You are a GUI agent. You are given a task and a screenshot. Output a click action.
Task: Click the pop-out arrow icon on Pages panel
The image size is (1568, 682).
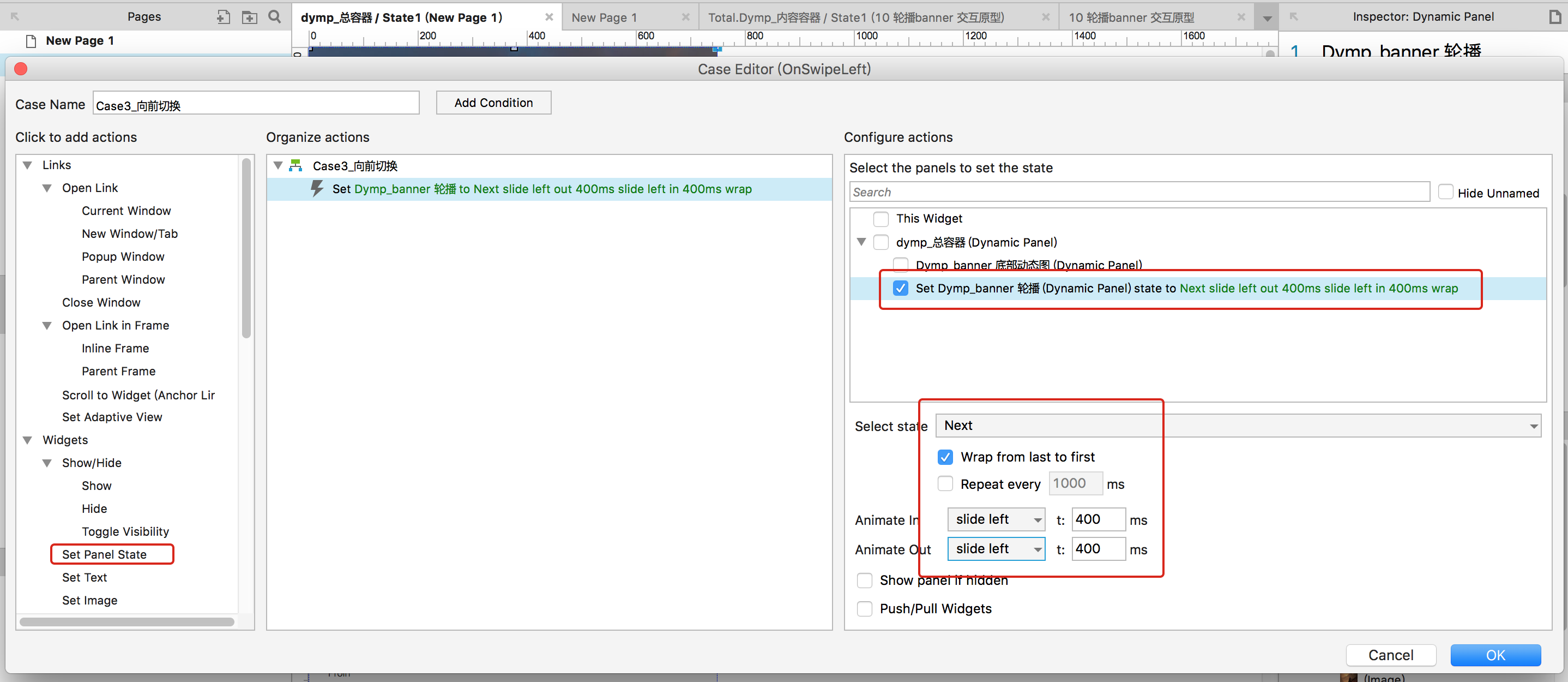click(15, 17)
